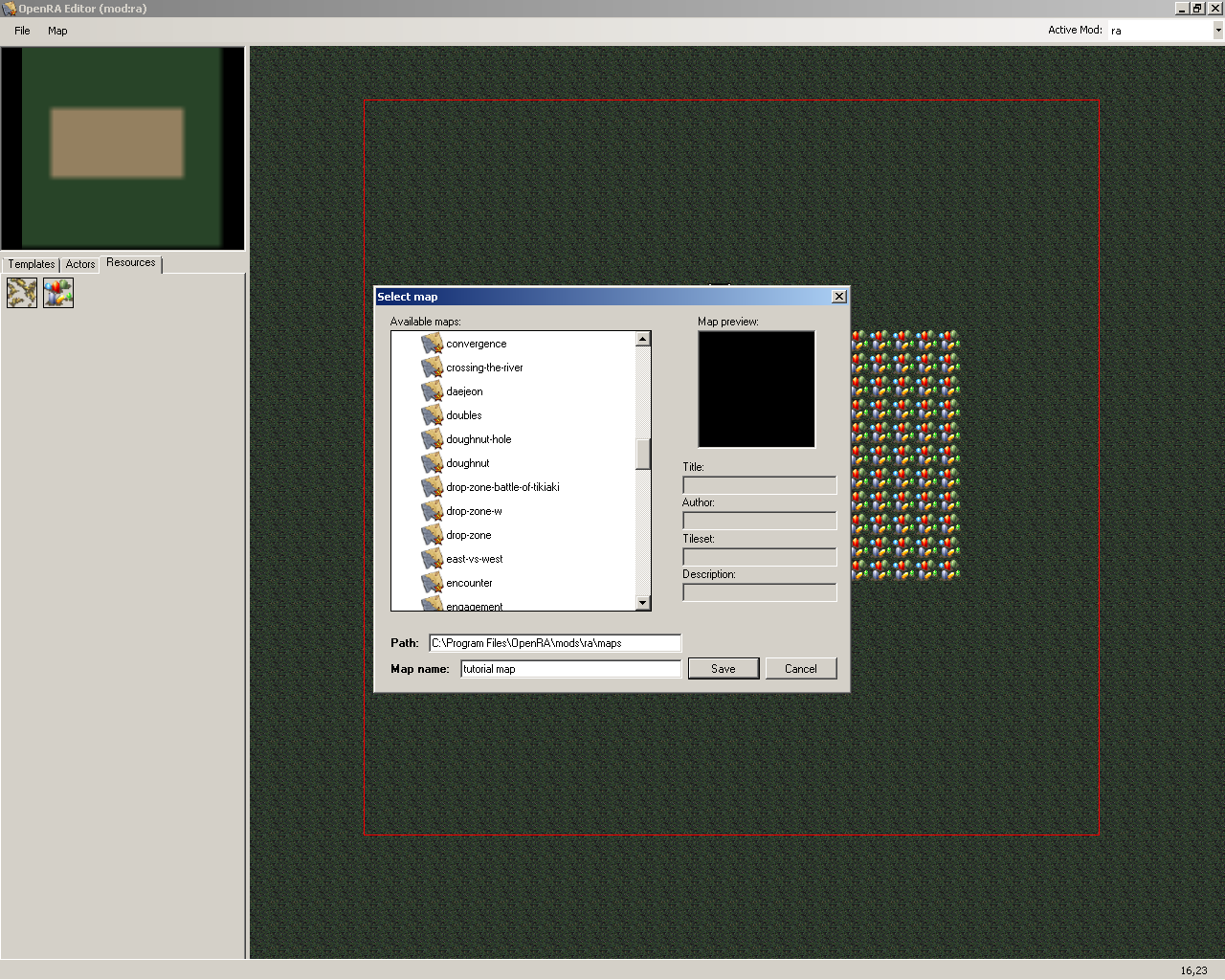Select daejeon map entry
Viewport: 1225px width, 980px height.
[464, 391]
